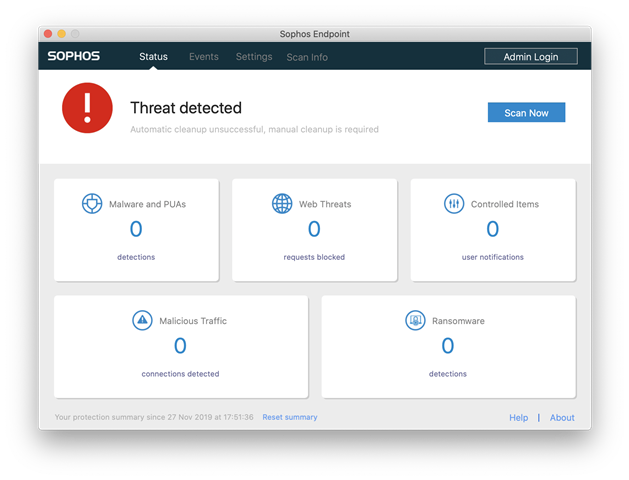Click the red threat alert icon
This screenshot has width=629, height=480.
[87, 108]
